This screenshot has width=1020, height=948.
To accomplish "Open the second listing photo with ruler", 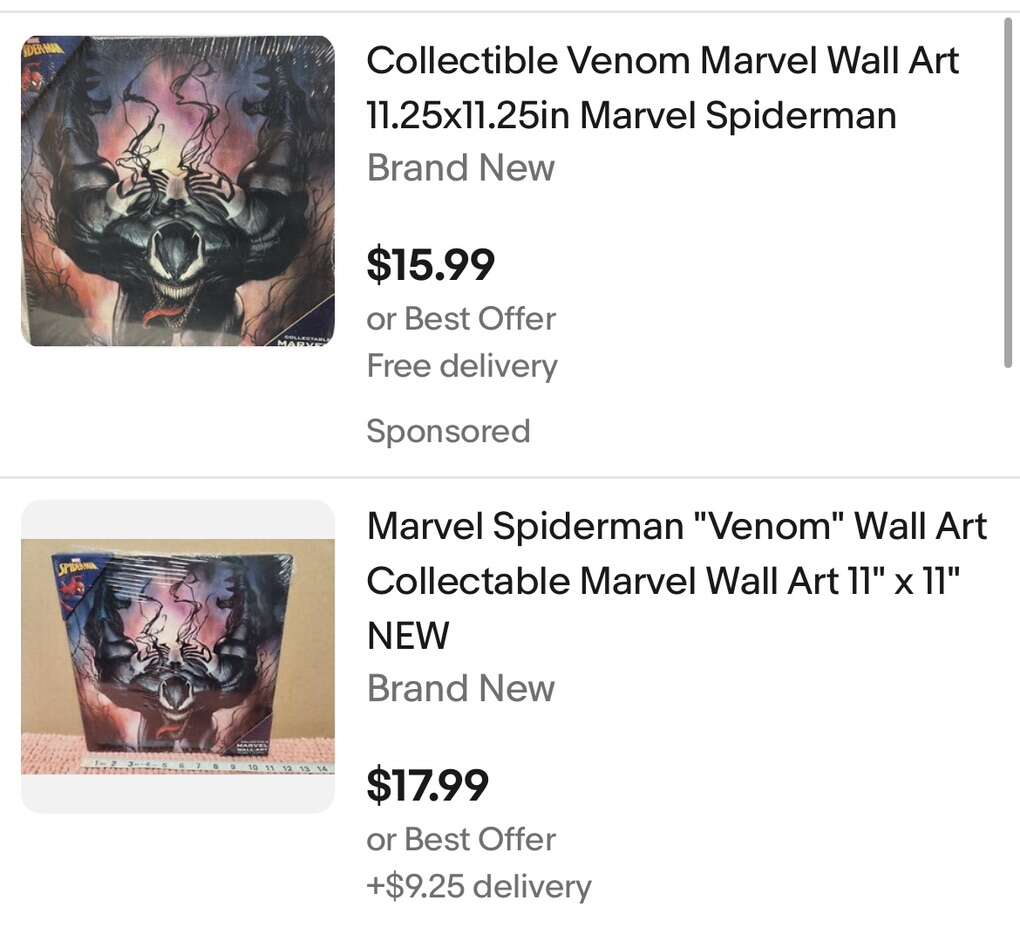I will 178,656.
